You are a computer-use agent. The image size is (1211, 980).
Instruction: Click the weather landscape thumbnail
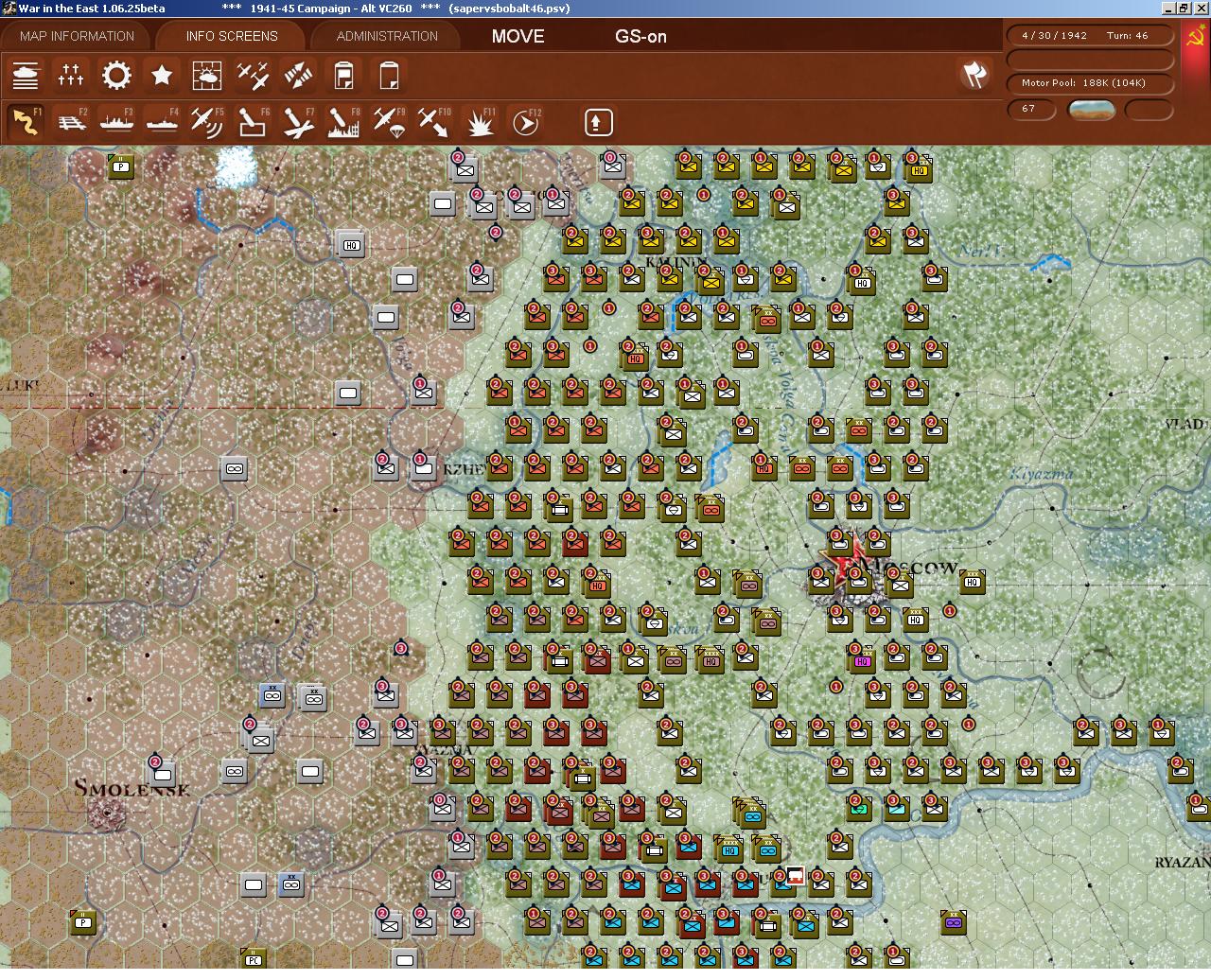pyautogui.click(x=1091, y=109)
